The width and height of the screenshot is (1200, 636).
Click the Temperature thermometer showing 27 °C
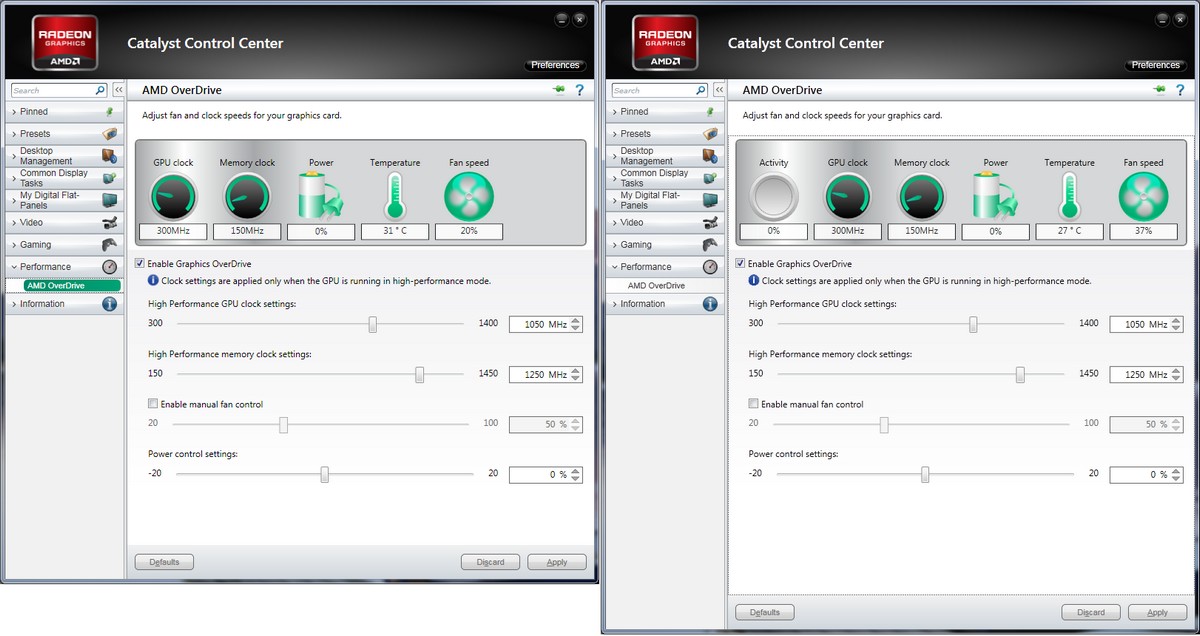[x=1070, y=196]
